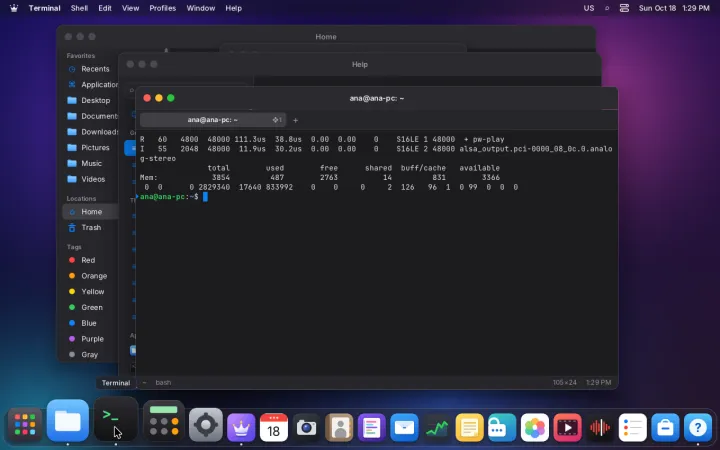Image resolution: width=720 pixels, height=450 pixels.
Task: Open the Mail app from the dock
Action: pos(405,428)
